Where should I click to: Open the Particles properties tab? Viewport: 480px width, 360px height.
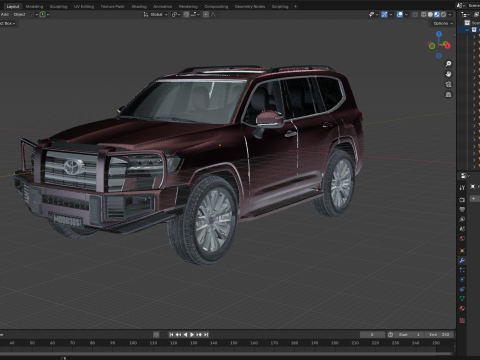click(x=462, y=270)
